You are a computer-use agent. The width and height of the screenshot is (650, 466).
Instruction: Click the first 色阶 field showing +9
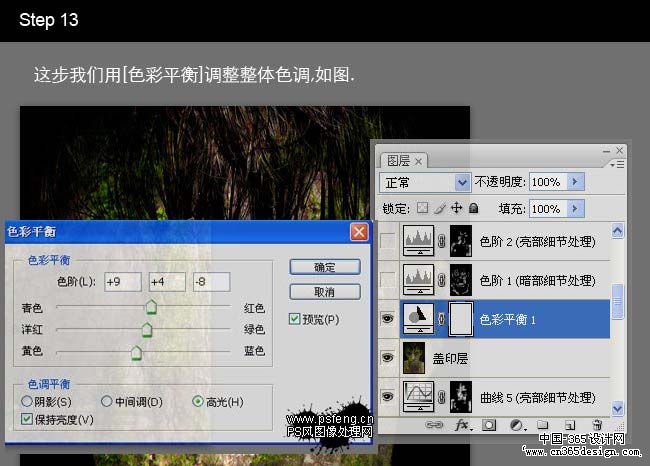123,282
